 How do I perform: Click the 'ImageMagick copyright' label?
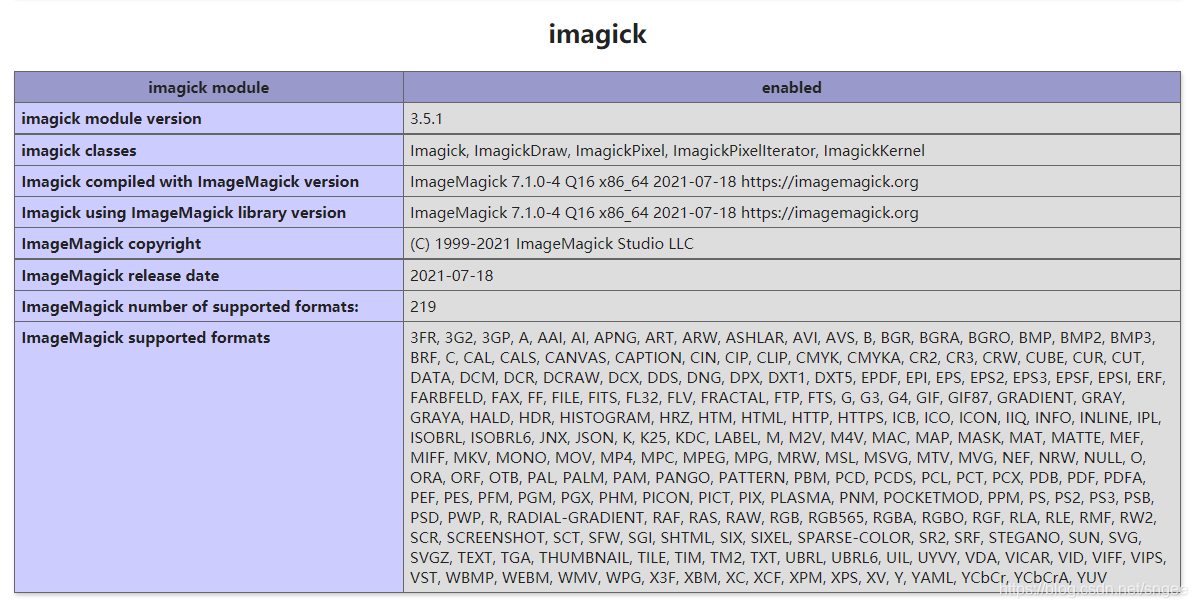[x=112, y=244]
